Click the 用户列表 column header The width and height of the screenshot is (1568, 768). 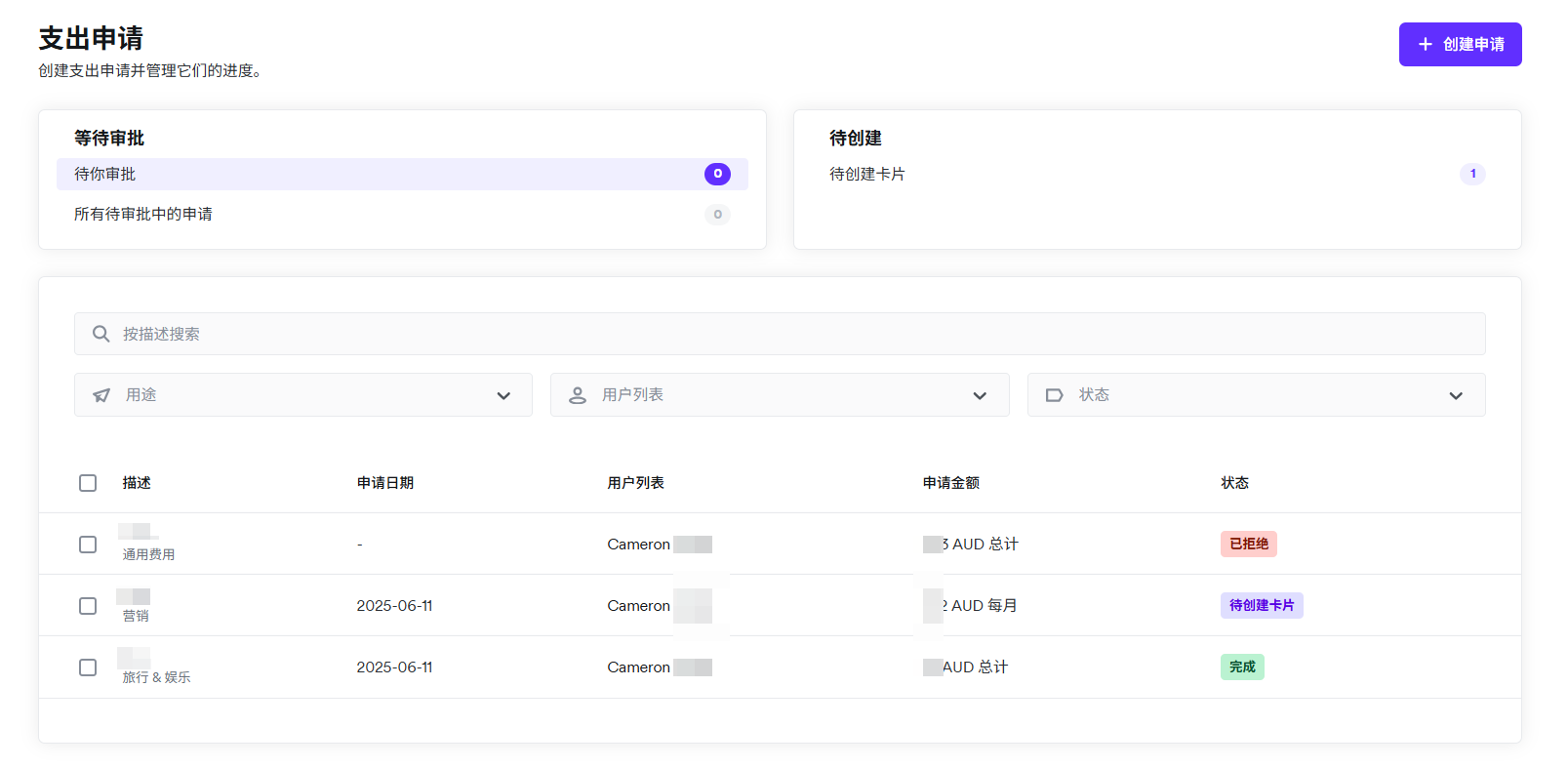[635, 483]
